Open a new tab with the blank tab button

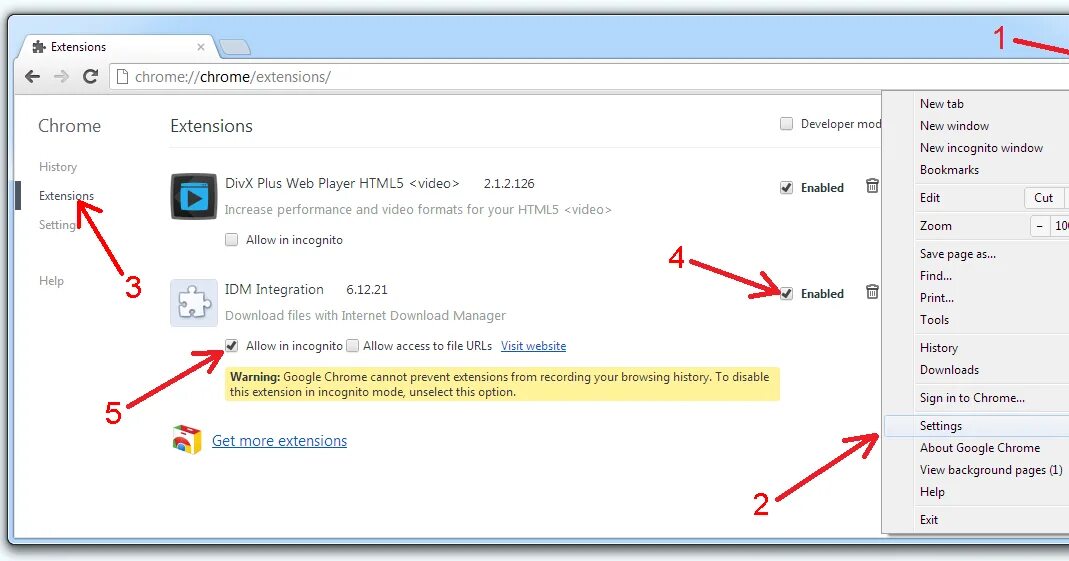coord(235,47)
